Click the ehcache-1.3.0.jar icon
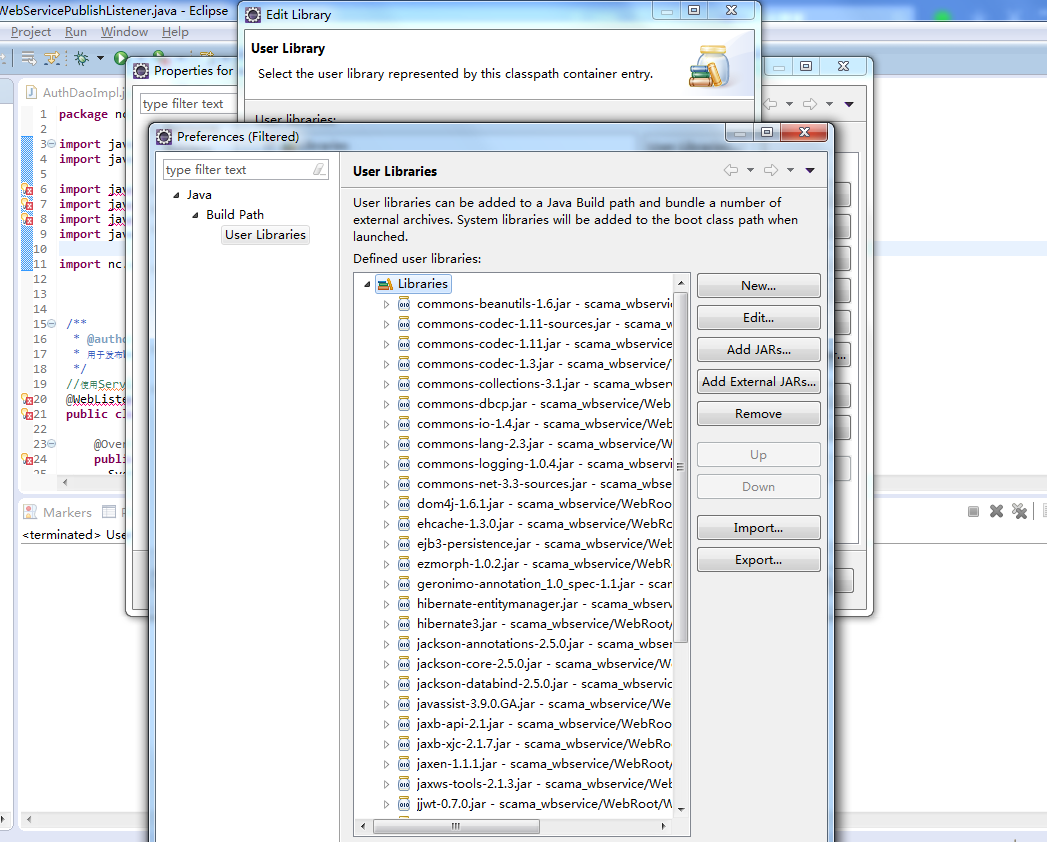The image size is (1047, 842). click(404, 525)
